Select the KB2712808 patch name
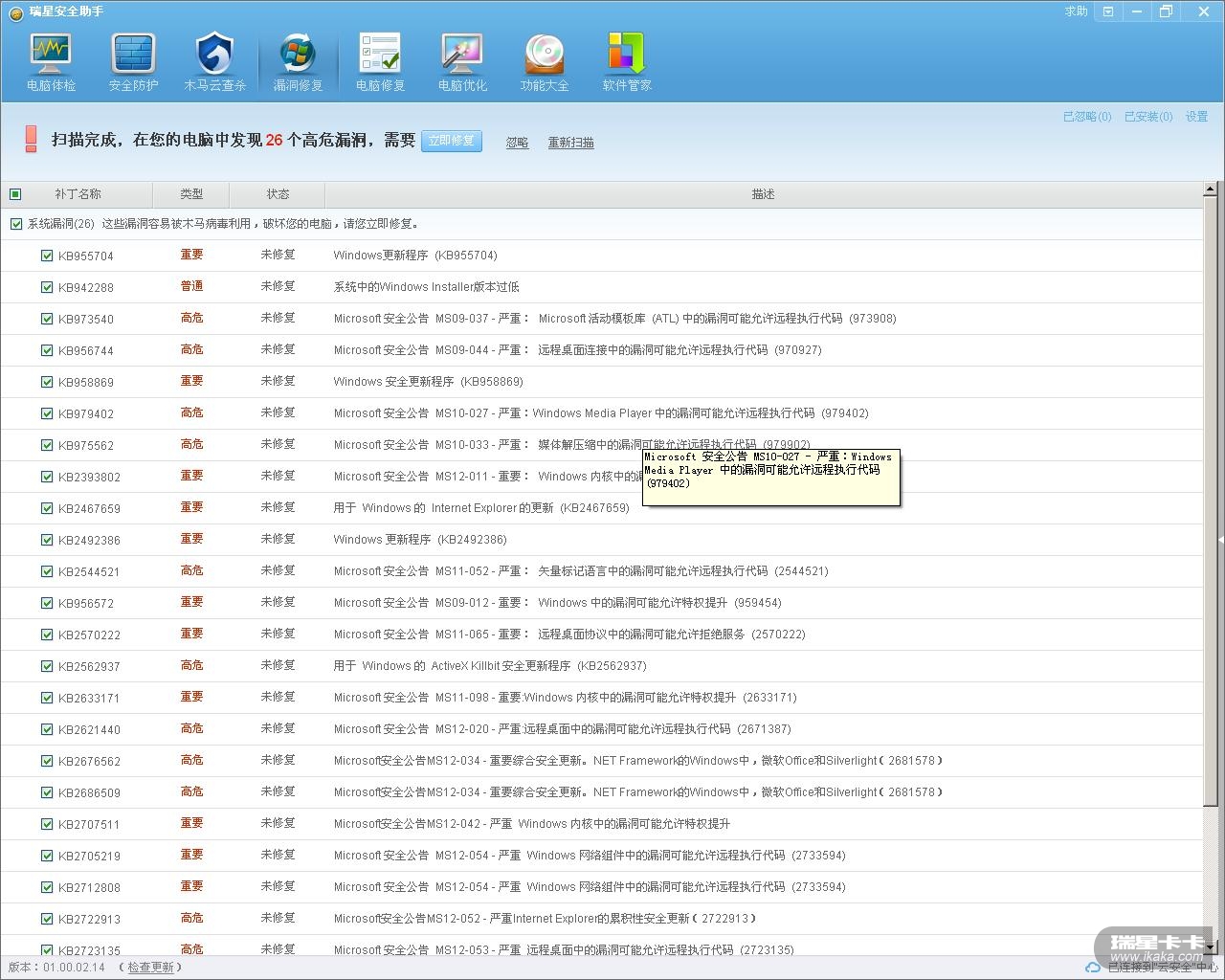This screenshot has height=980, width=1225. click(x=89, y=887)
